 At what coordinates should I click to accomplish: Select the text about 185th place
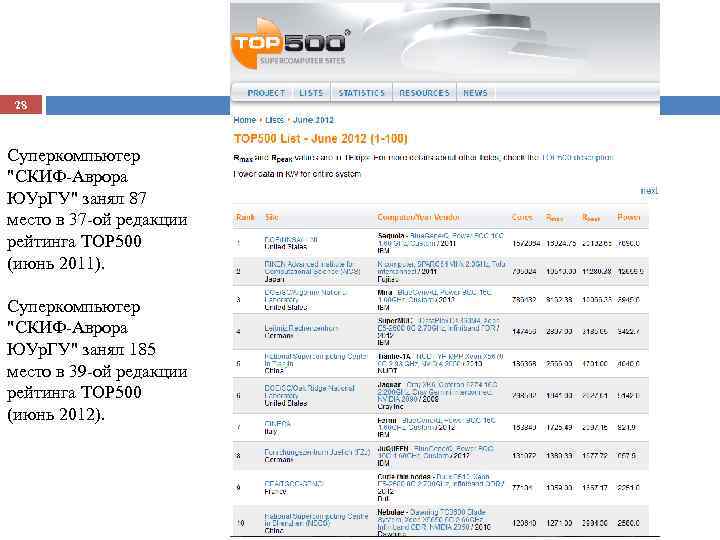[97, 360]
